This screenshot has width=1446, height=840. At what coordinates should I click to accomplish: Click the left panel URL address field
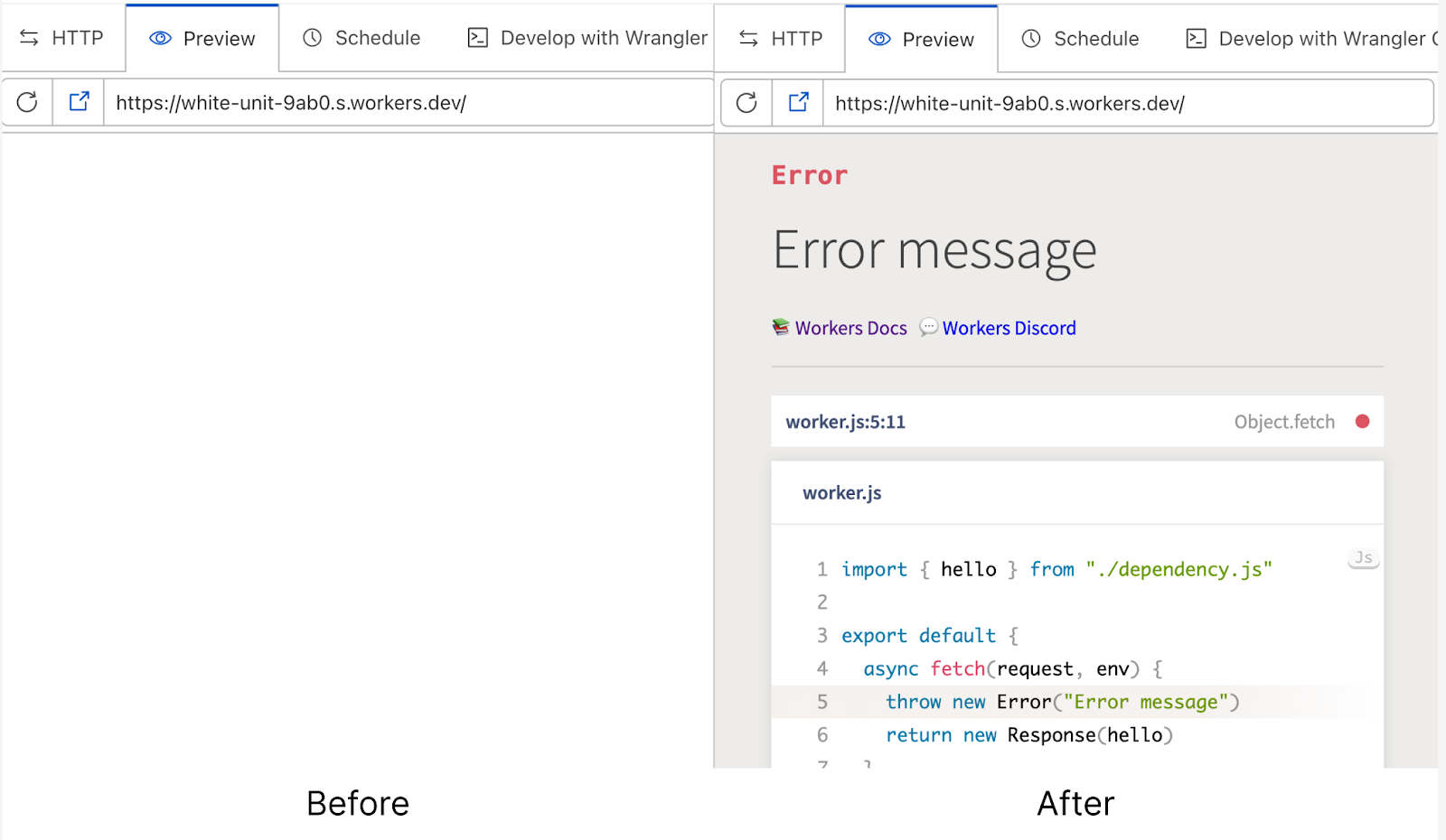407,103
